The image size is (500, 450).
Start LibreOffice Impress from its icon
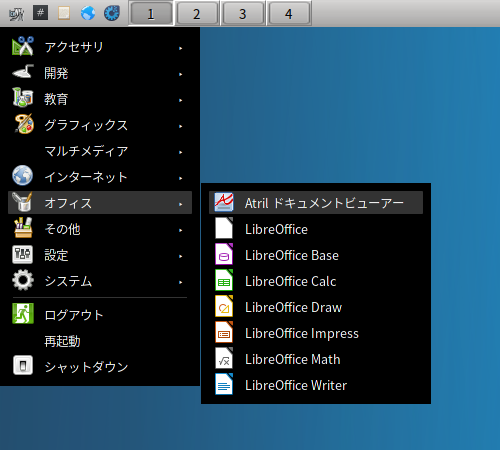pos(224,333)
